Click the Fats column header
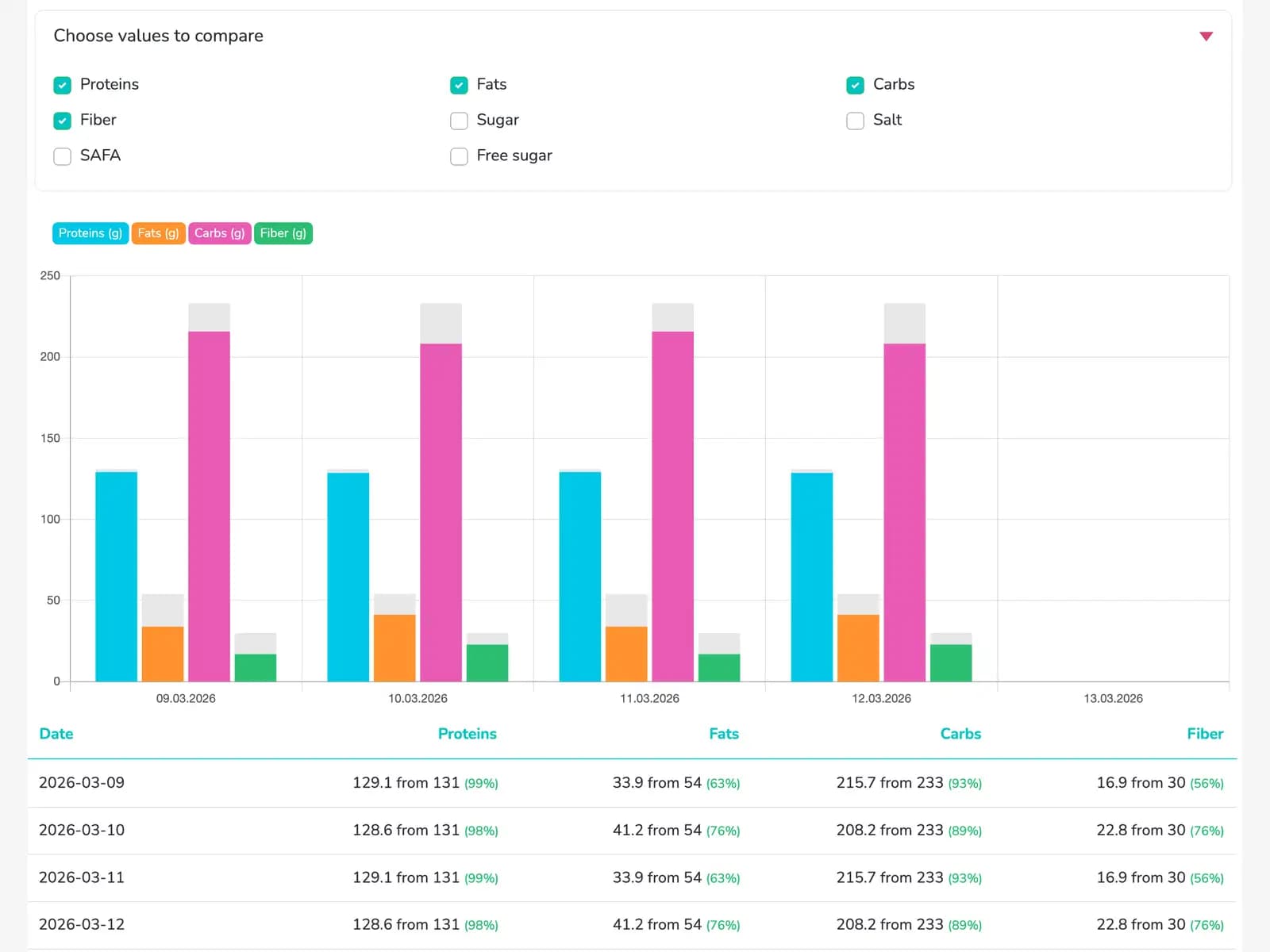1270x952 pixels. click(x=723, y=734)
